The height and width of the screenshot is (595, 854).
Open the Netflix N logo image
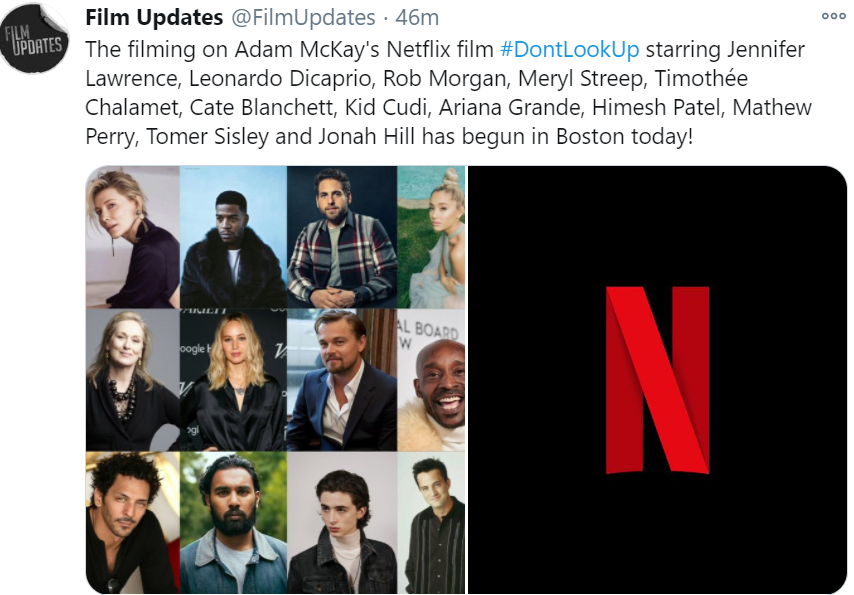click(x=657, y=380)
